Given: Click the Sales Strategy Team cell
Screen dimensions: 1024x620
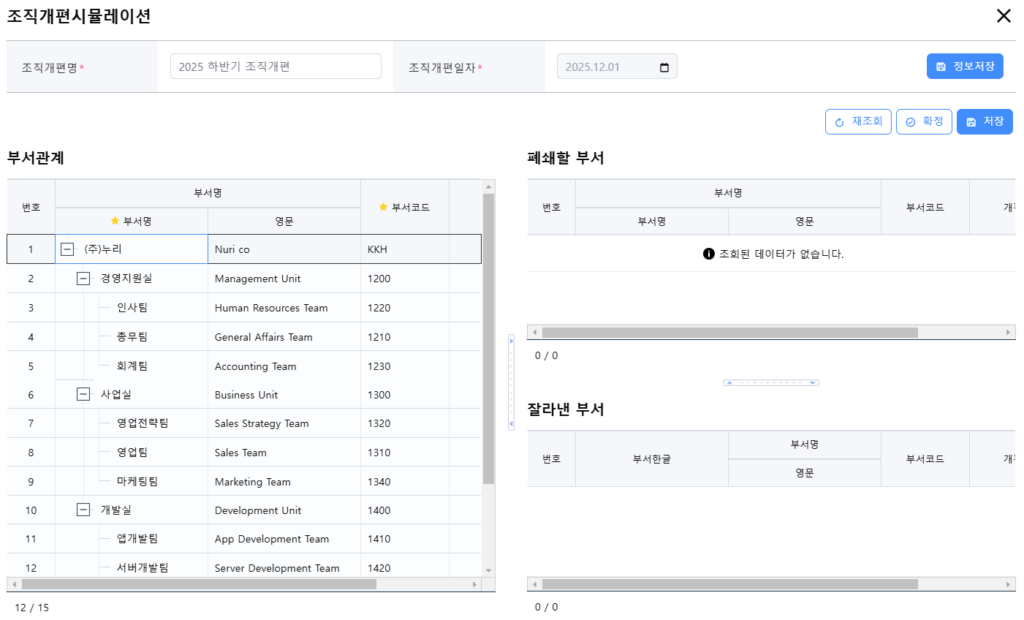Looking at the screenshot, I should (262, 423).
